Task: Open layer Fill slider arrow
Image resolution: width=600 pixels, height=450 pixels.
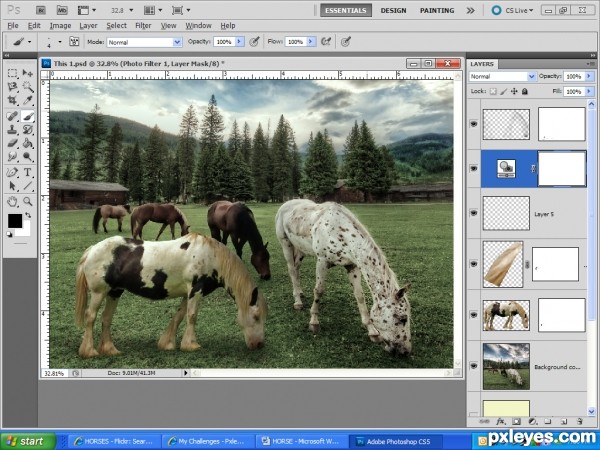Action: 589,91
